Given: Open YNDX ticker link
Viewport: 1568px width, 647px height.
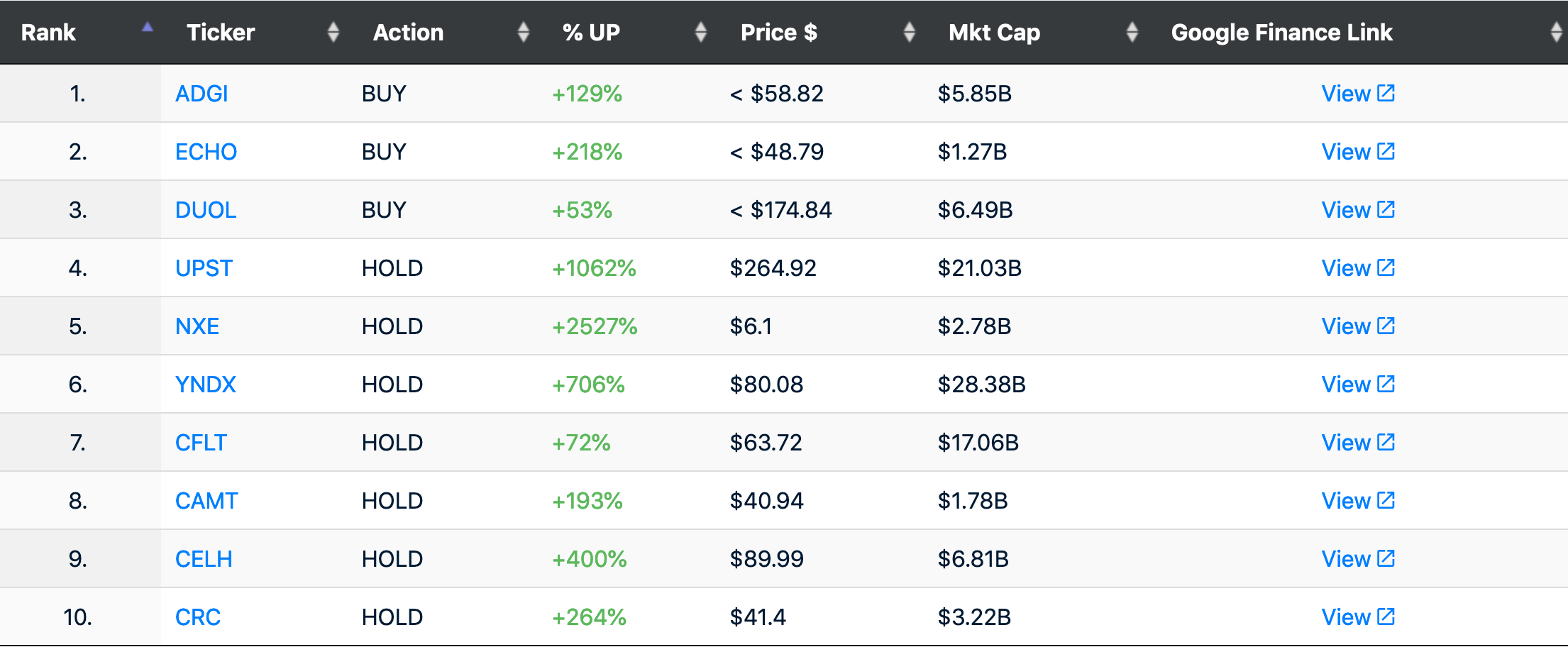Looking at the screenshot, I should coord(206,385).
